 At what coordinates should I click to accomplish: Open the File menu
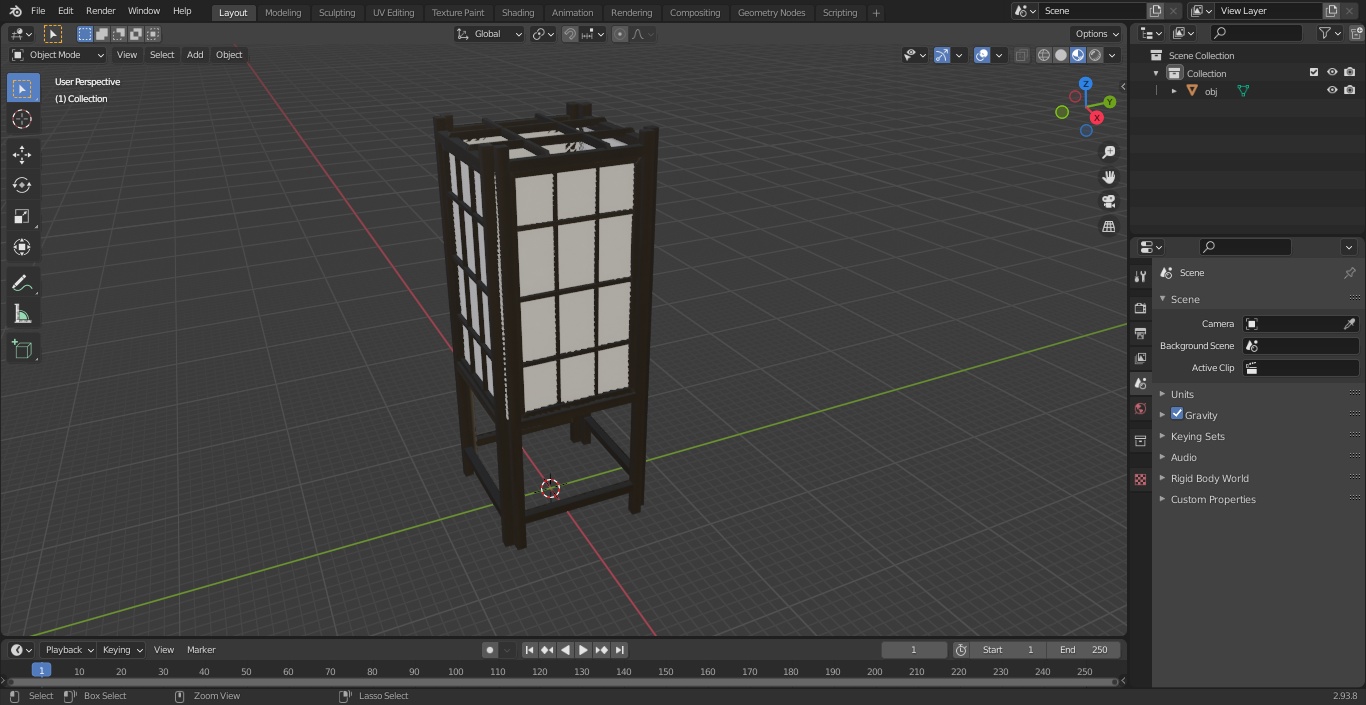(x=38, y=11)
